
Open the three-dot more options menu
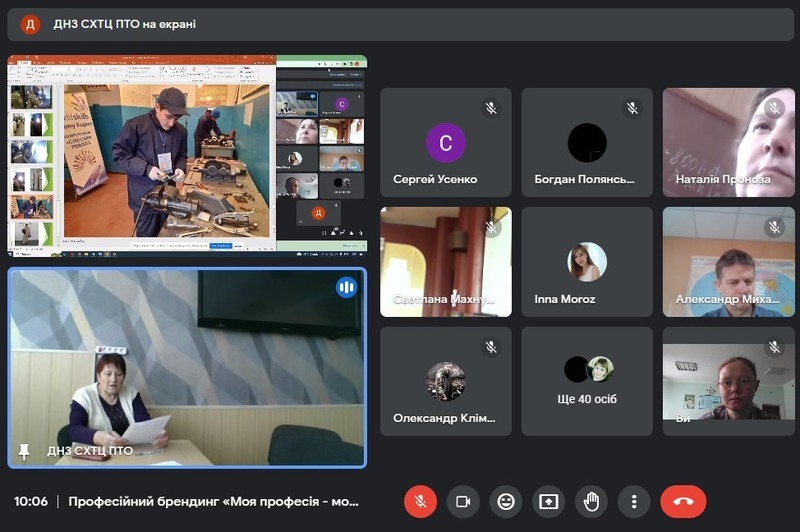tap(634, 501)
